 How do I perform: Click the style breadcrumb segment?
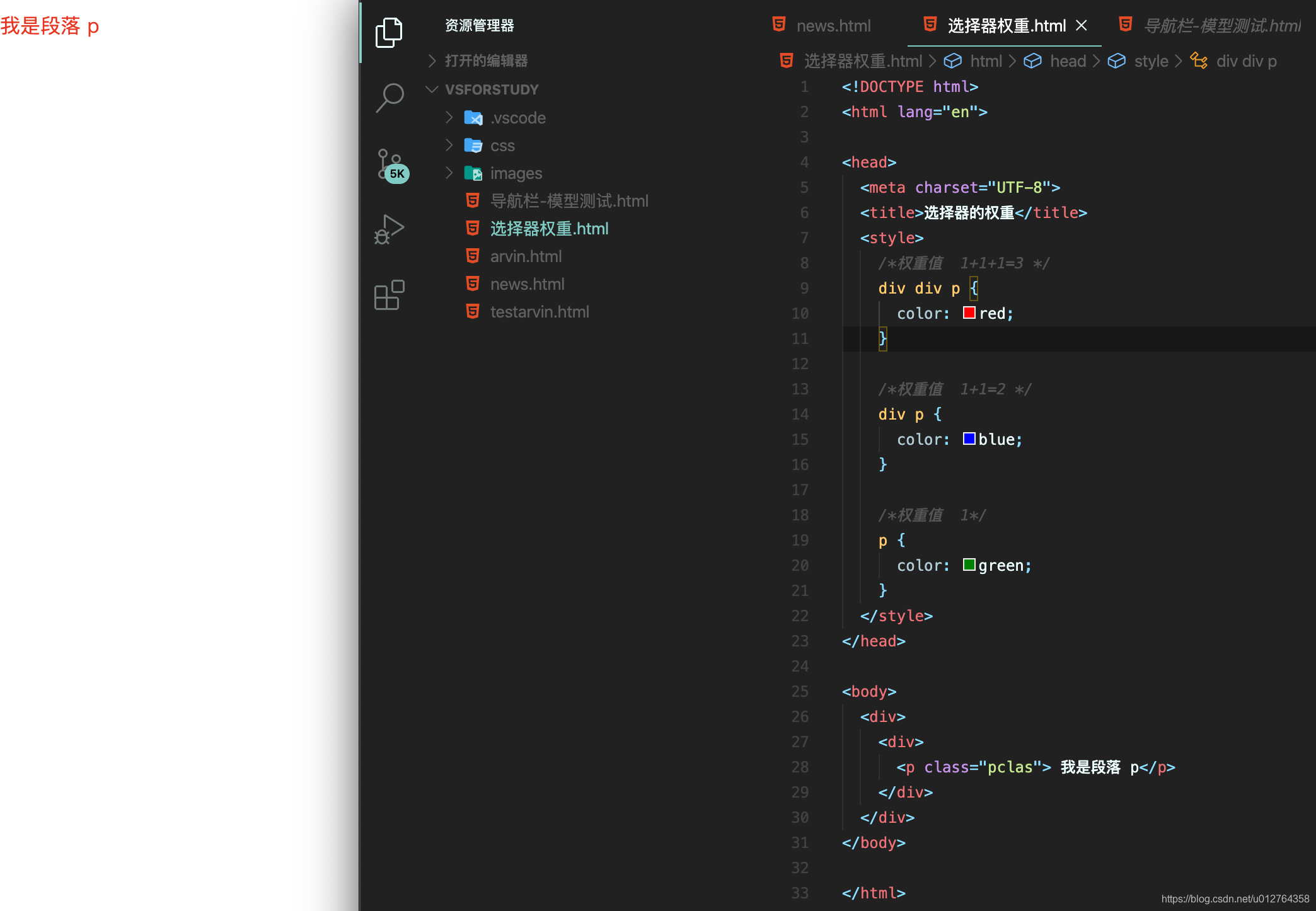click(1151, 61)
